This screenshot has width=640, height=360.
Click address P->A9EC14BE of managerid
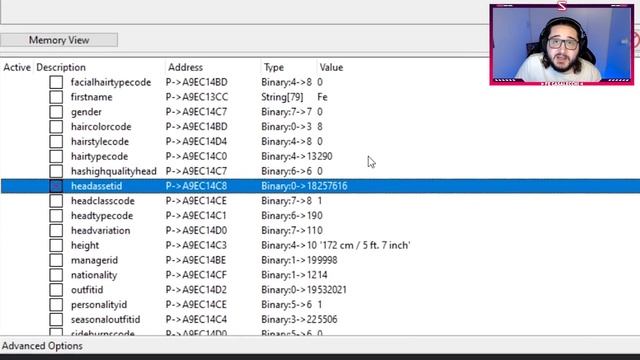click(196, 260)
